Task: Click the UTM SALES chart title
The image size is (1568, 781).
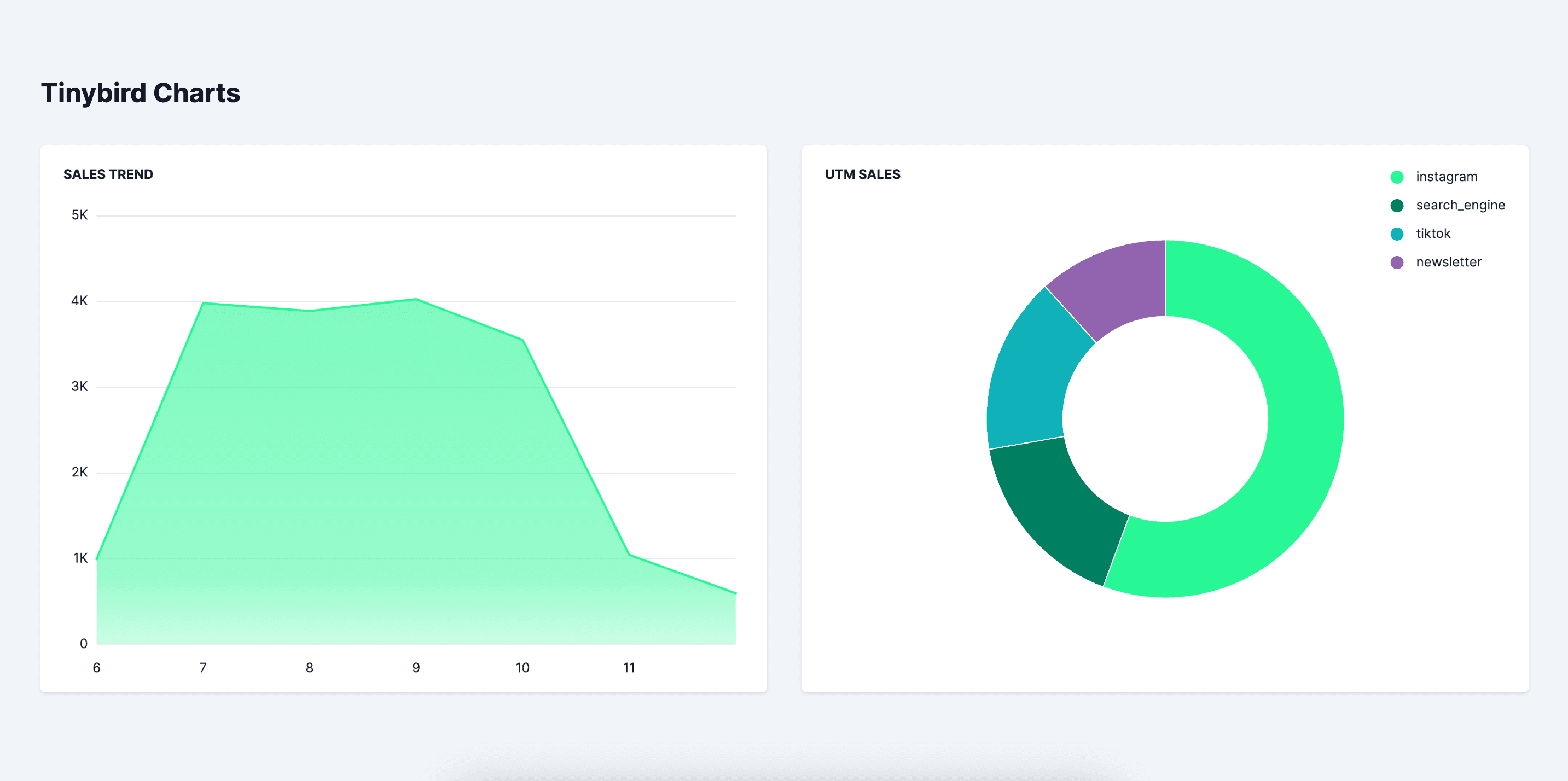Action: [x=863, y=174]
